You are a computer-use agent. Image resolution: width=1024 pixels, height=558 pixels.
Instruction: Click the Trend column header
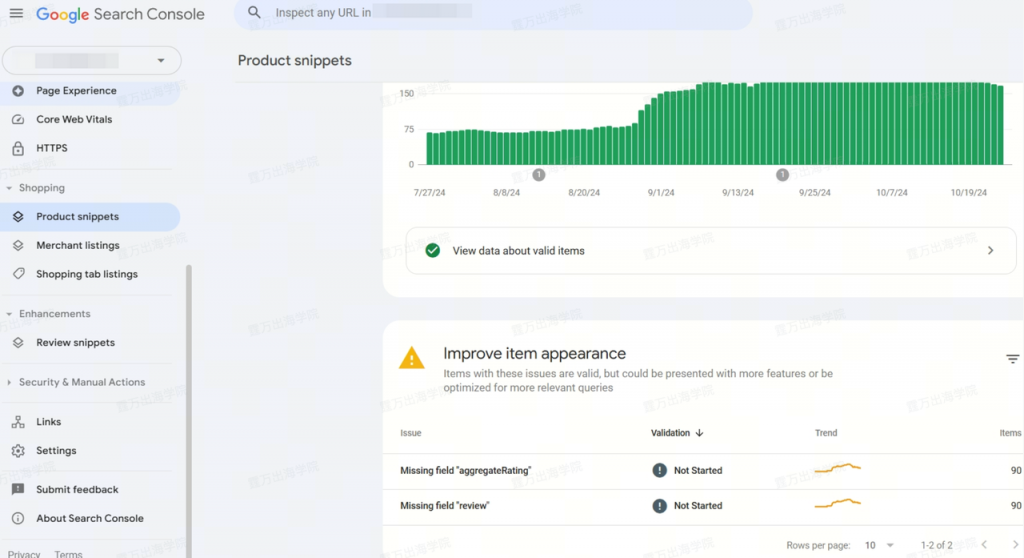(826, 433)
